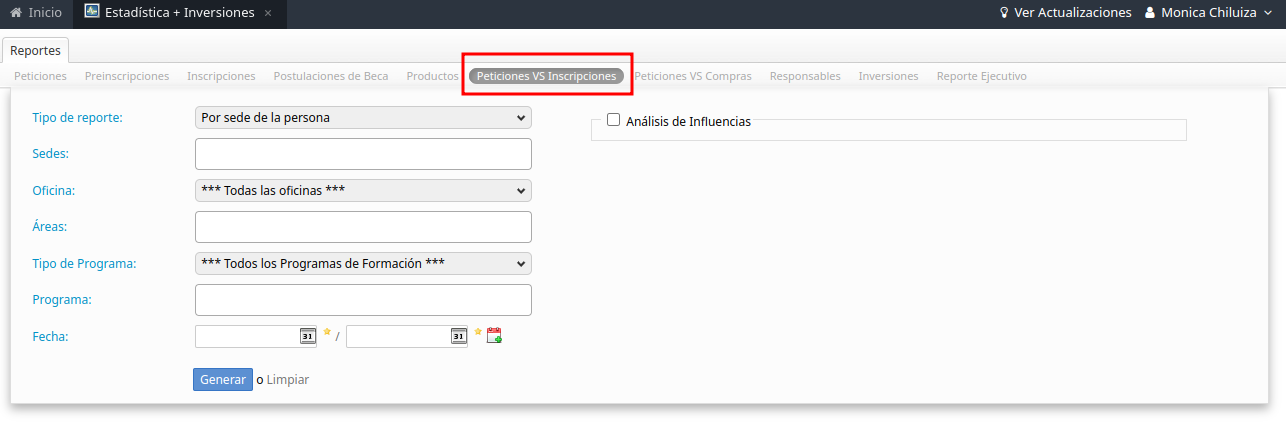Click the Áreas input field
The width and height of the screenshot is (1286, 438).
(363, 227)
